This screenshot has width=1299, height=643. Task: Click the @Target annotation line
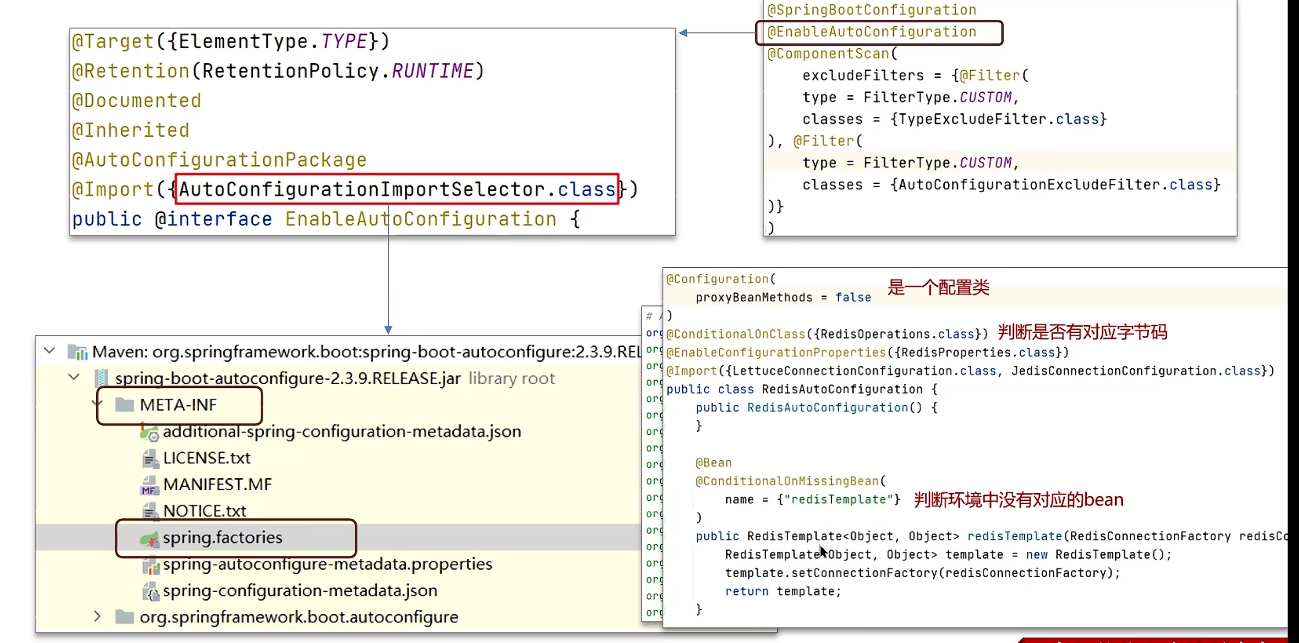[231, 42]
